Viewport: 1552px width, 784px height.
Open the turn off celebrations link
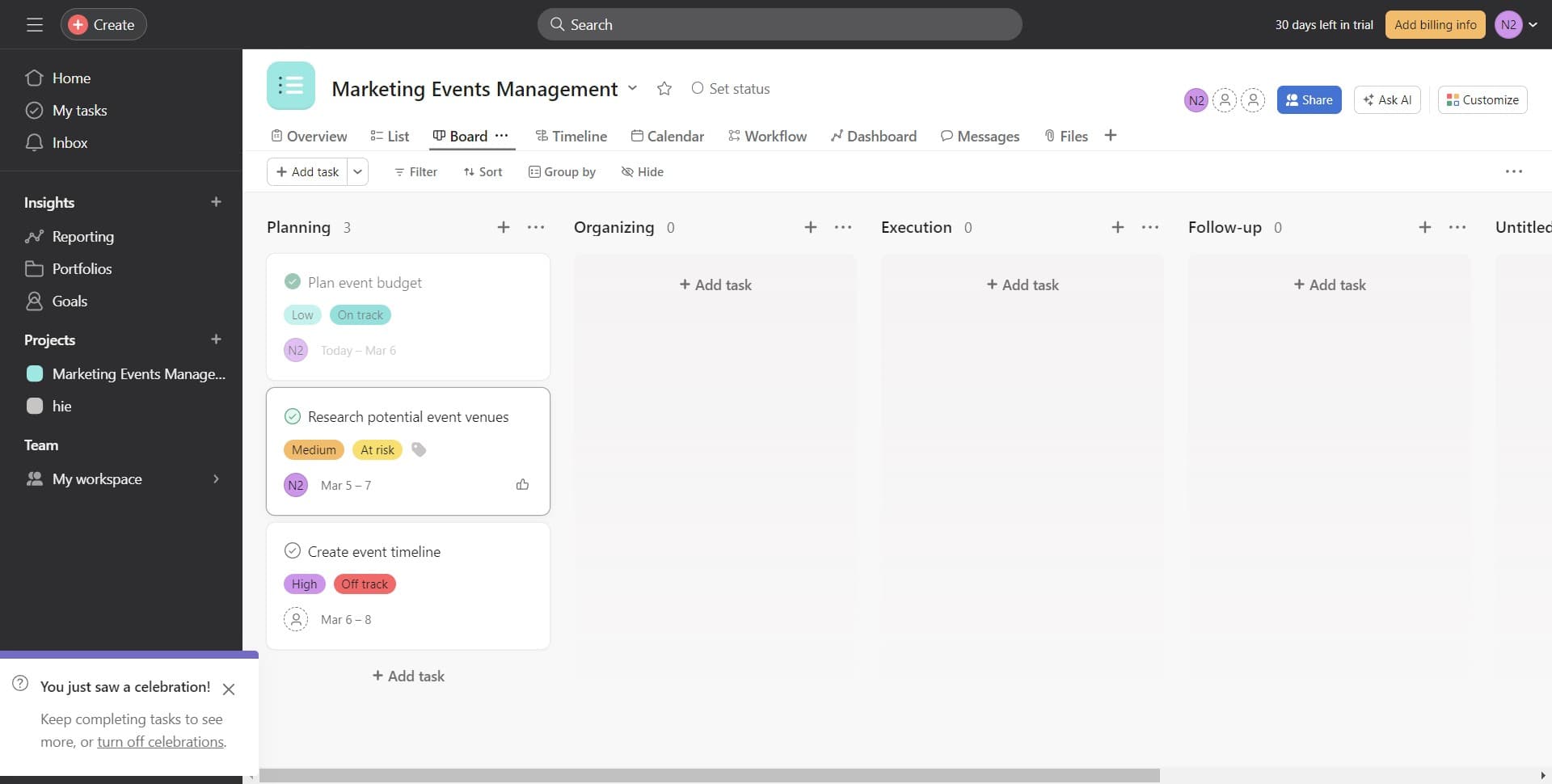point(160,741)
